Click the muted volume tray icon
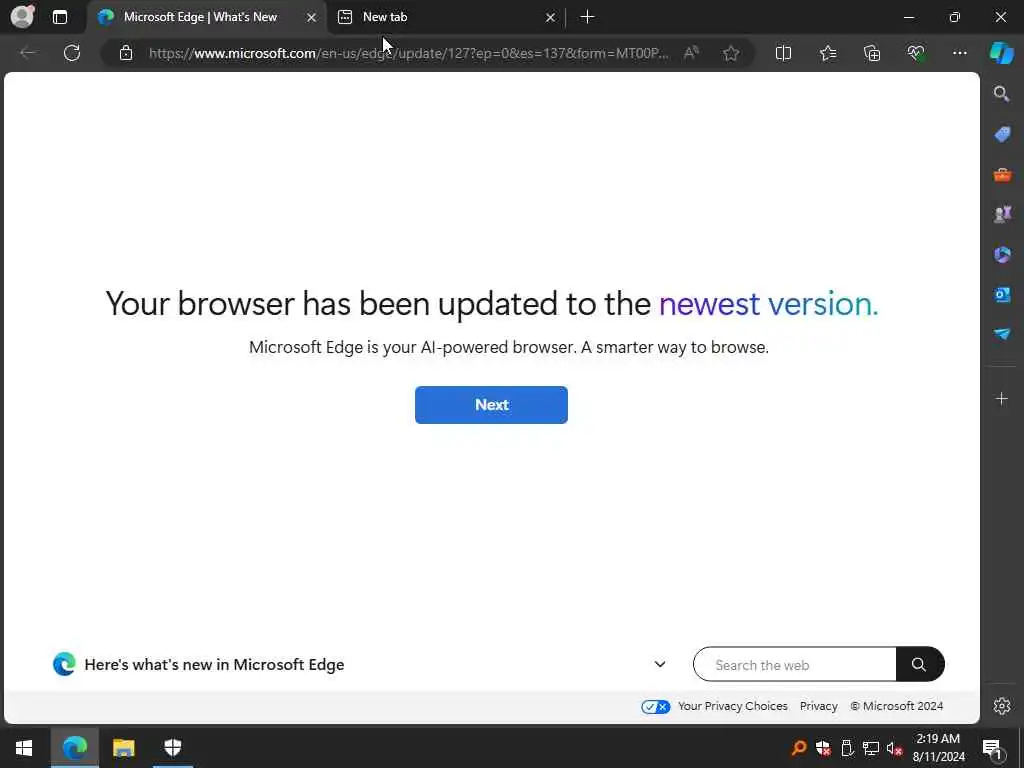1024x768 pixels. (x=895, y=748)
